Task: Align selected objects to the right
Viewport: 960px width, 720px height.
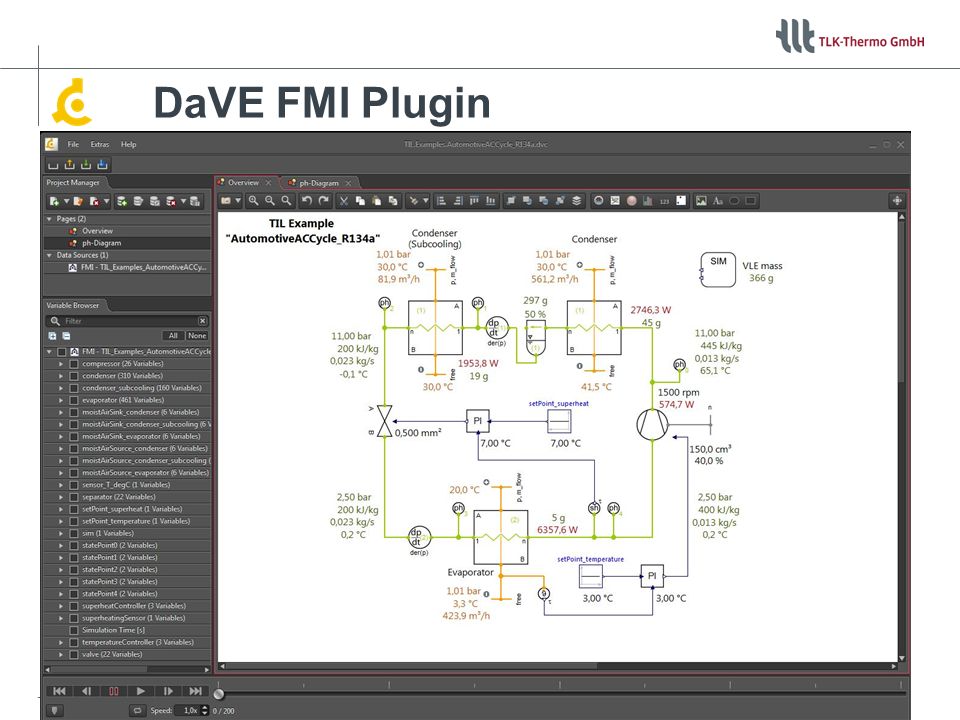Action: pos(457,201)
